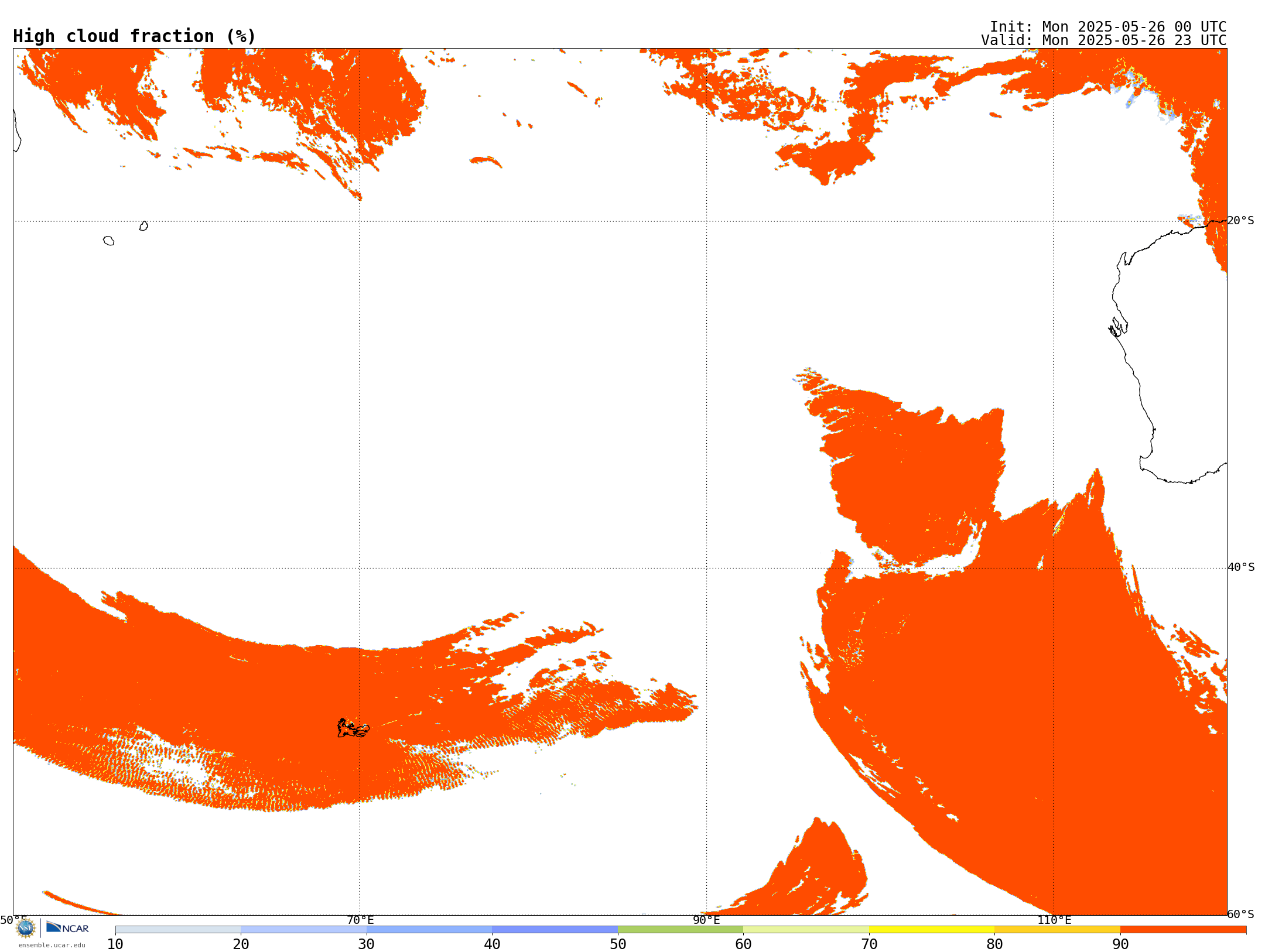
Task: Click the Mauritius island outline near 20°S
Action: point(143,226)
